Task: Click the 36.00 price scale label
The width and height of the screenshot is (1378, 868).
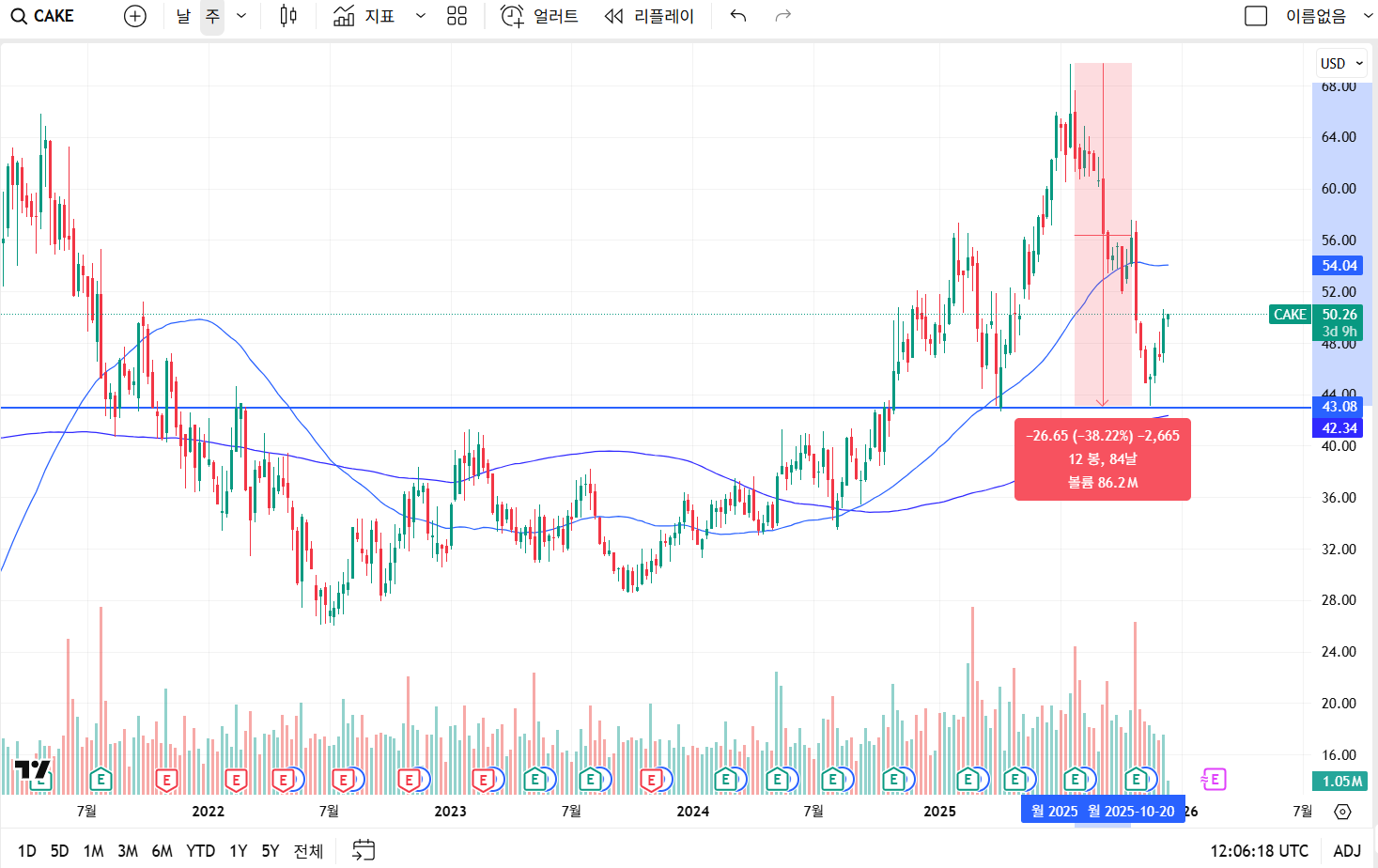Action: coord(1339,498)
